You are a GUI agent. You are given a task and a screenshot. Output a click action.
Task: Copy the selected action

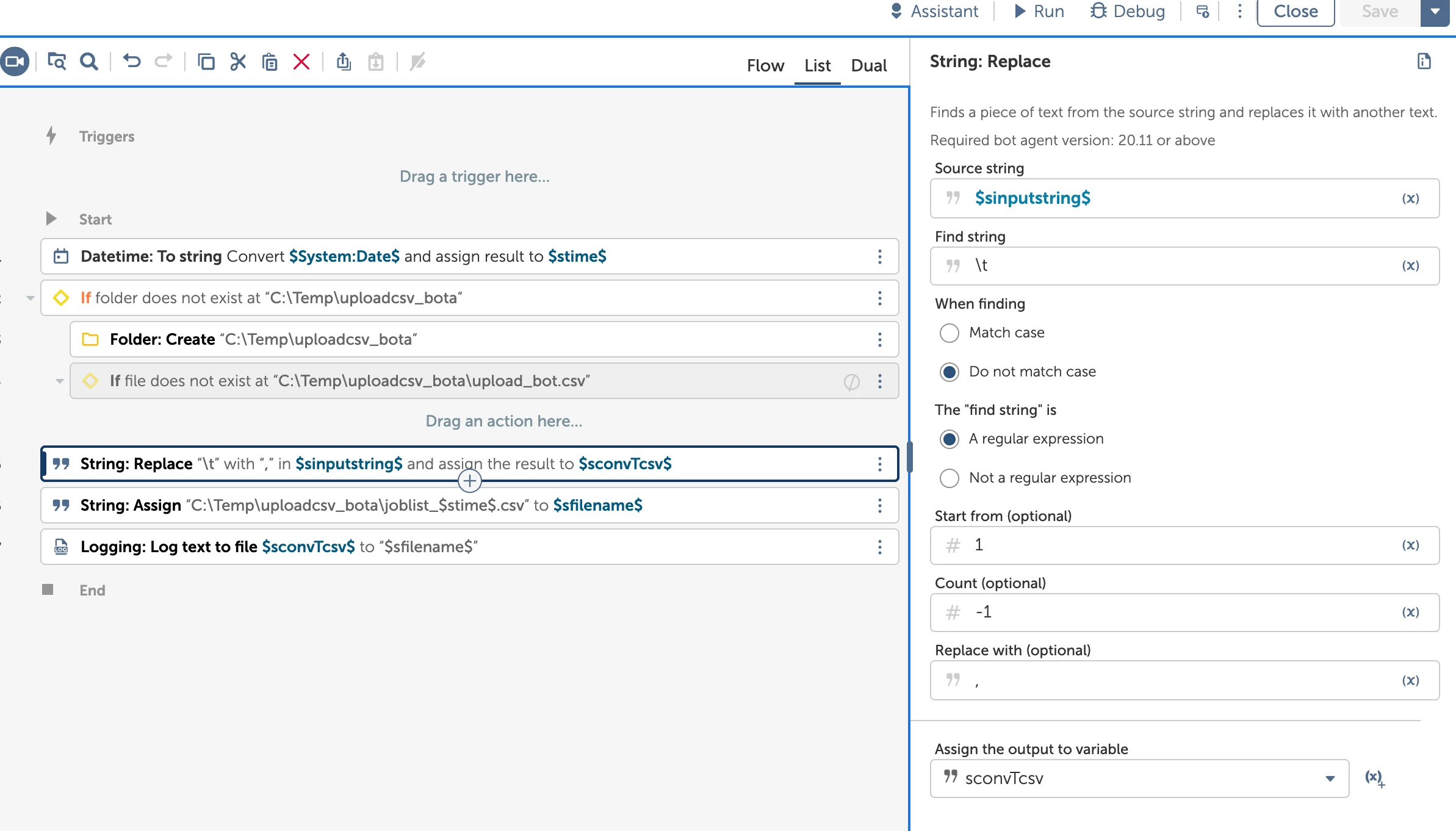point(206,62)
